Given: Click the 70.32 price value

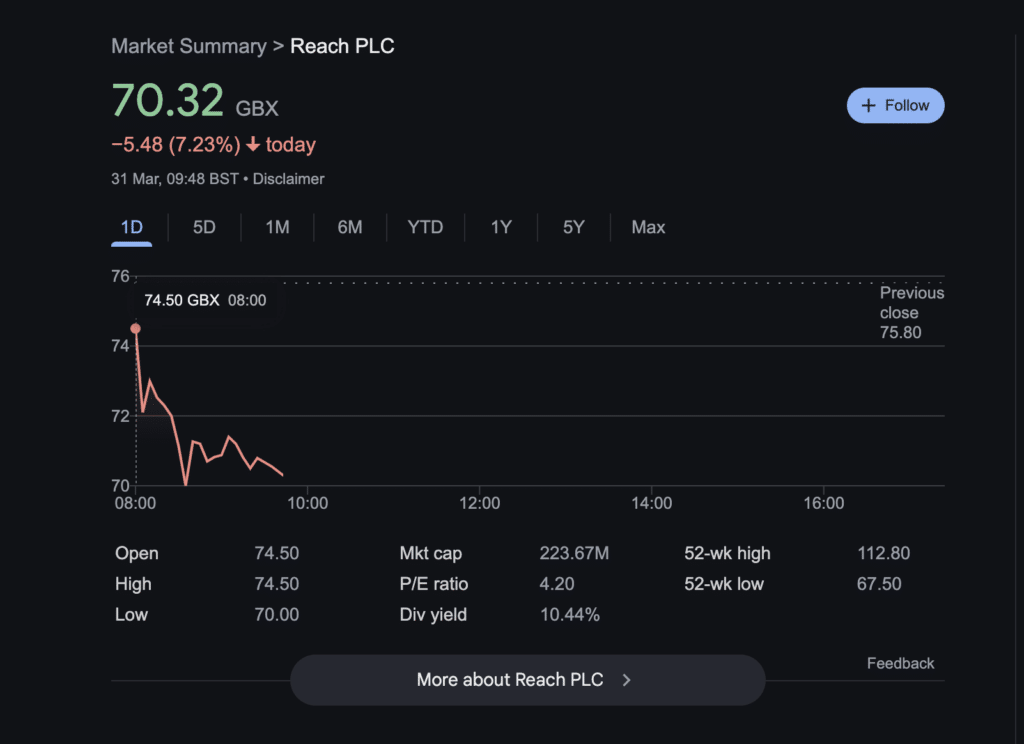Looking at the screenshot, I should coord(168,101).
